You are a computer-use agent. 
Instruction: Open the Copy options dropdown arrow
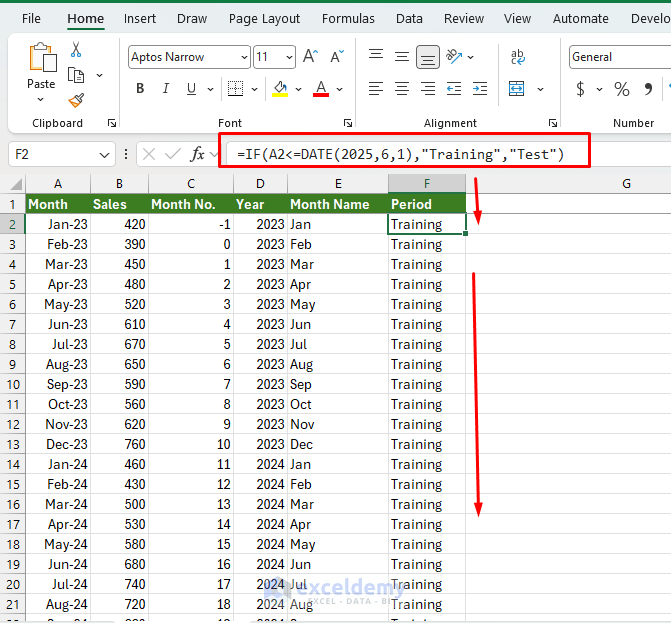pyautogui.click(x=99, y=75)
